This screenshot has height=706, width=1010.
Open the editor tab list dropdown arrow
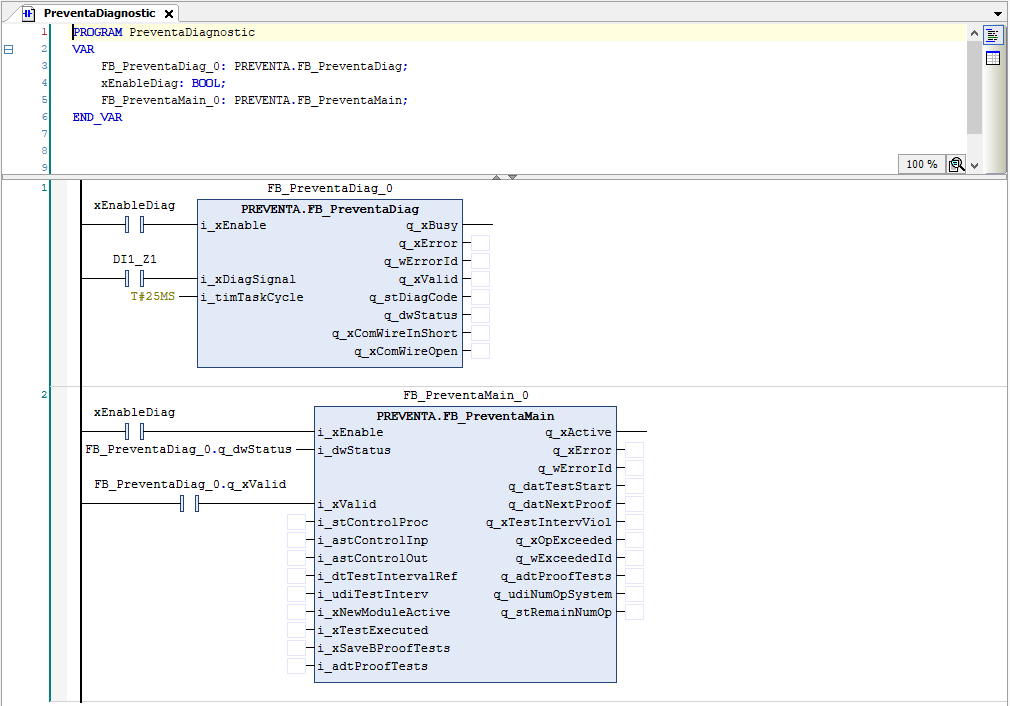coord(998,14)
